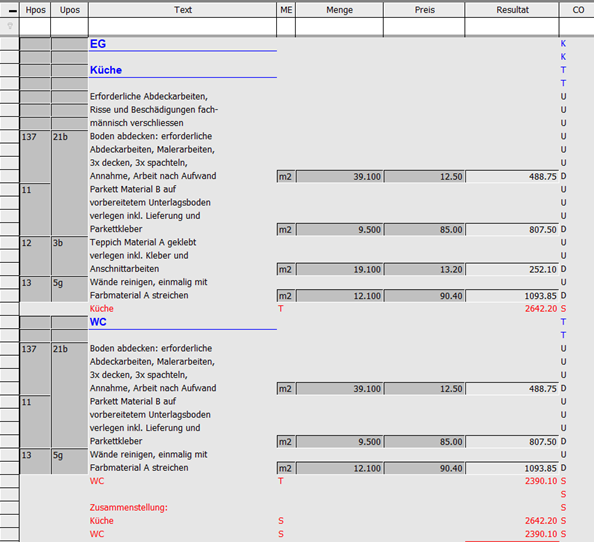This screenshot has height=542, width=594.
Task: Click the Preis cell showing 13.20
Action: [424, 269]
